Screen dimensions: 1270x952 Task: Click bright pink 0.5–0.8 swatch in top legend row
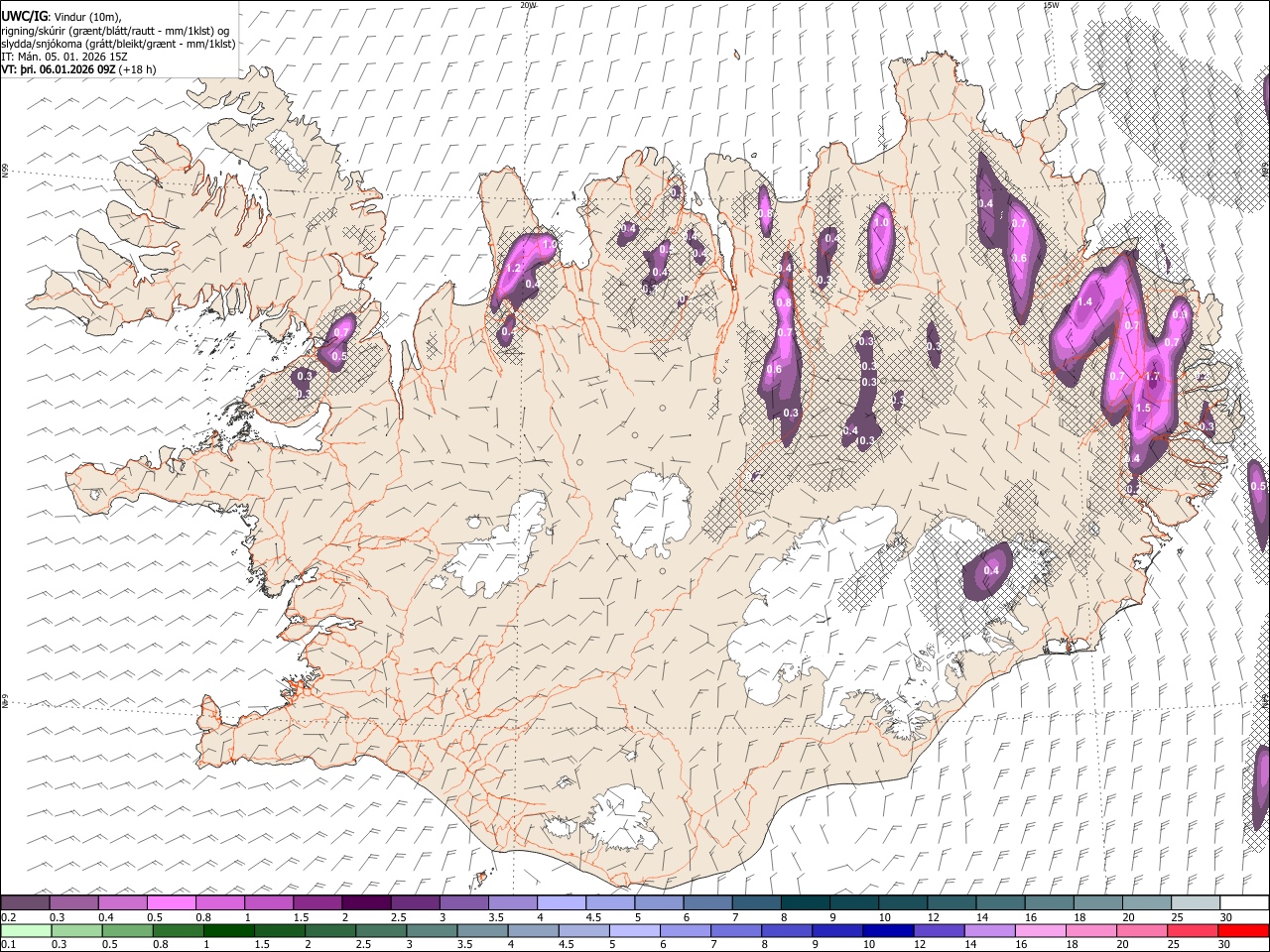172,903
